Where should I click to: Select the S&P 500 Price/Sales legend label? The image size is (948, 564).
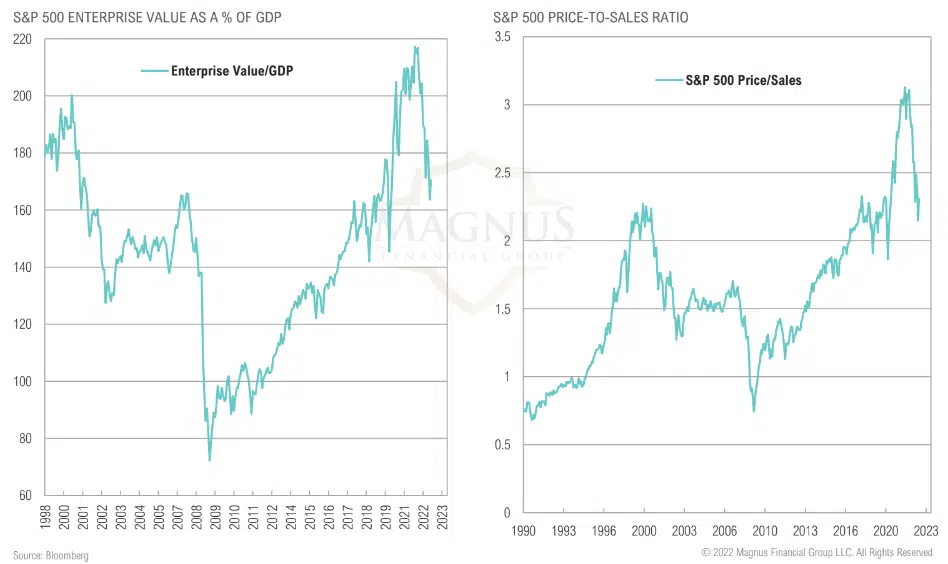tap(742, 80)
